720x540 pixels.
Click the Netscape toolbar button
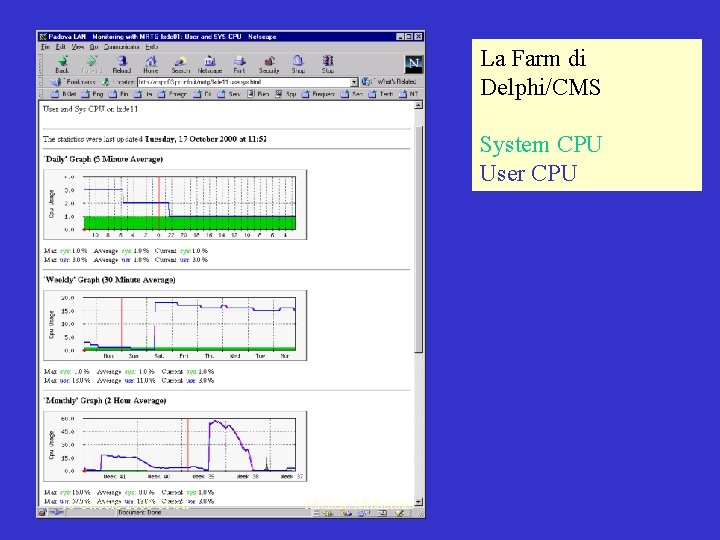(x=210, y=64)
